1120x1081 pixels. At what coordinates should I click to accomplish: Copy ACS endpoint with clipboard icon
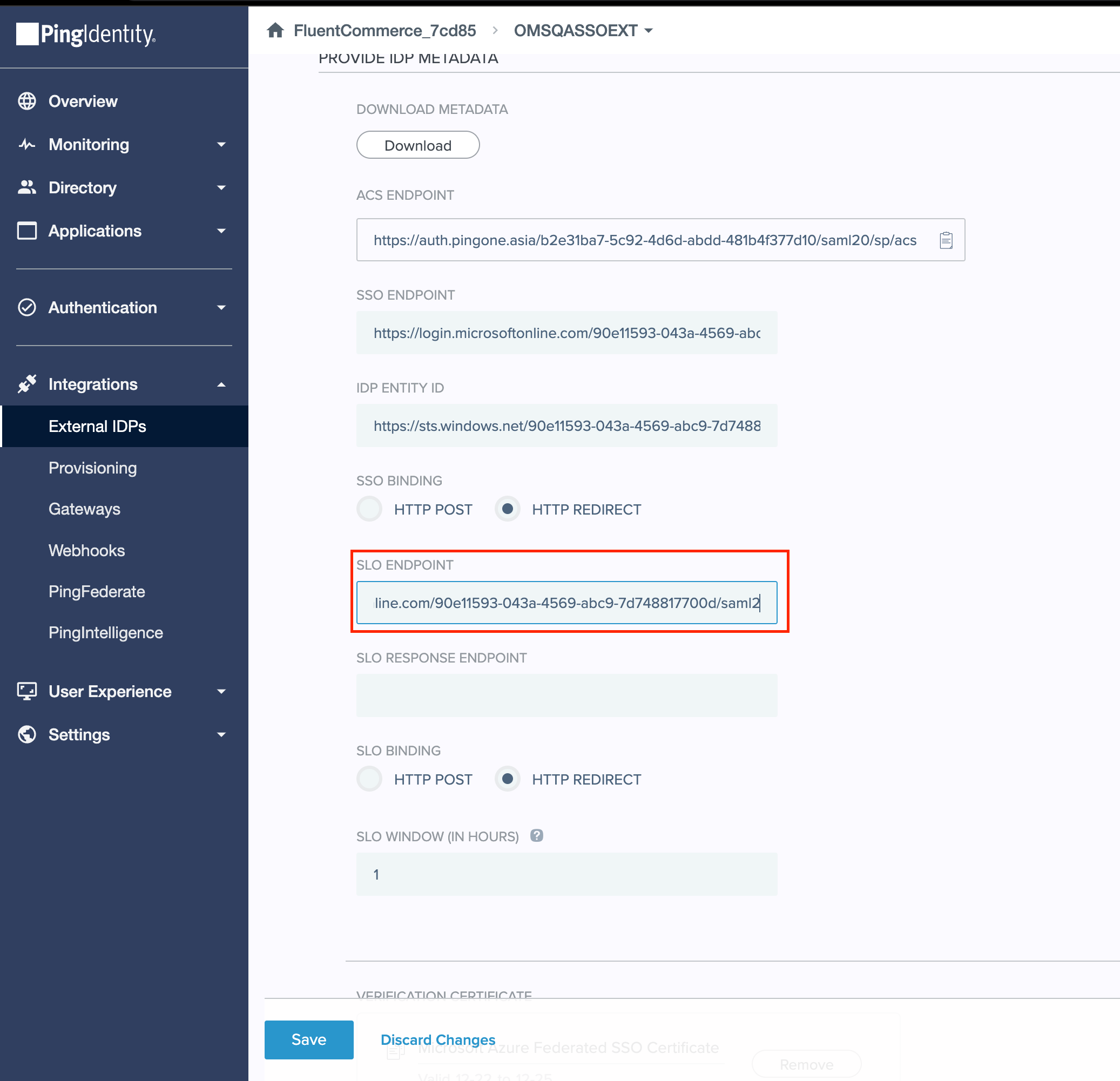[x=946, y=240]
